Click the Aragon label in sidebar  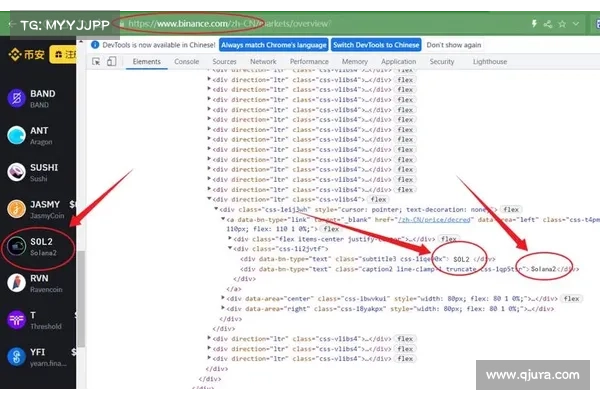pyautogui.click(x=41, y=142)
